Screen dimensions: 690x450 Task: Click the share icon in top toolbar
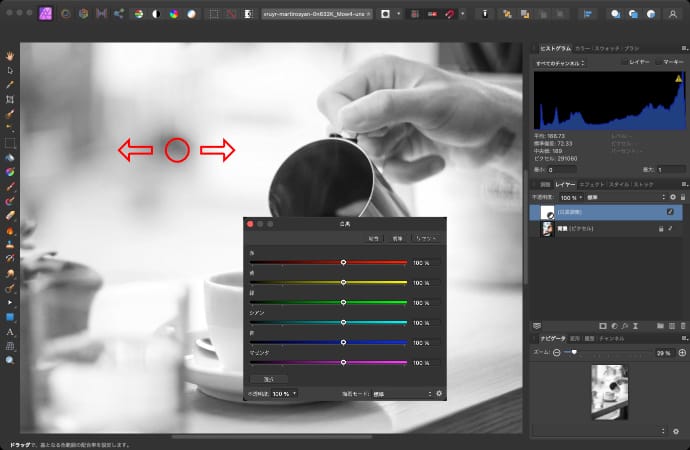[x=119, y=15]
